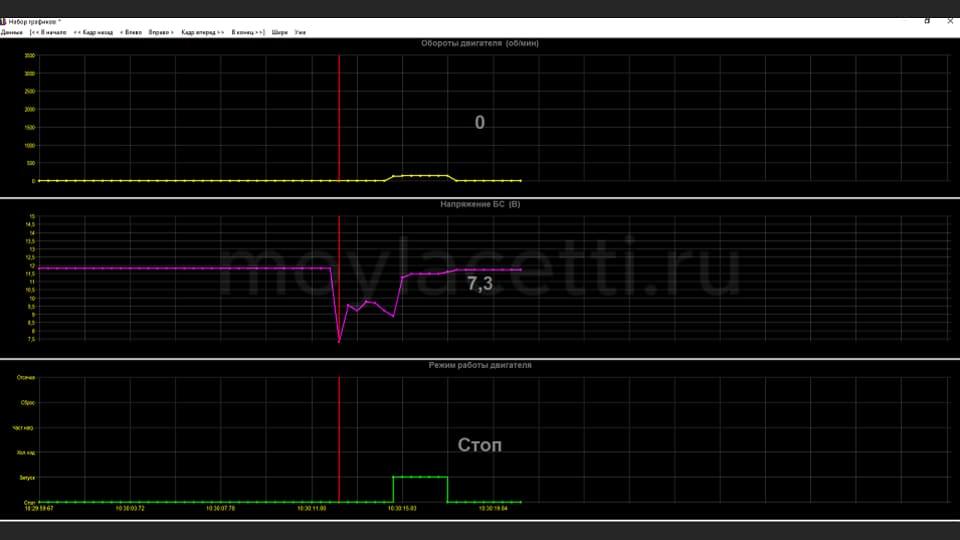Screen dimensions: 960x540
Task: Click the raised yellow RPM plateau segment
Action: click(x=420, y=176)
